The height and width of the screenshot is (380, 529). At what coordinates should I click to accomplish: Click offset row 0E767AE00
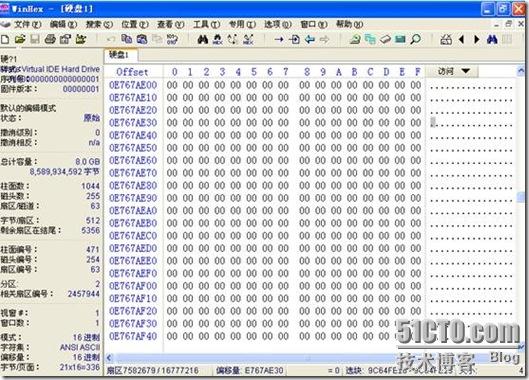pyautogui.click(x=133, y=85)
